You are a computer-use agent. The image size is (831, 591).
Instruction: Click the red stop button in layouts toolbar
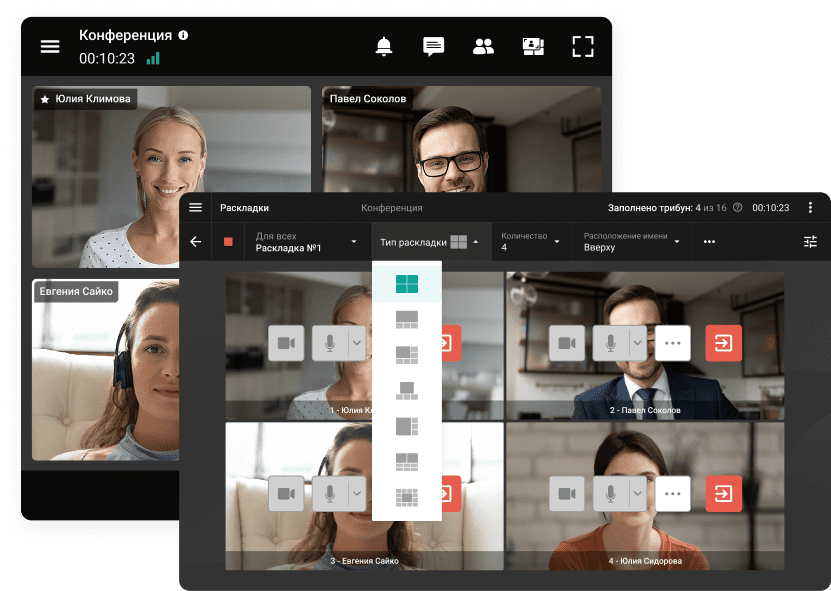point(228,242)
